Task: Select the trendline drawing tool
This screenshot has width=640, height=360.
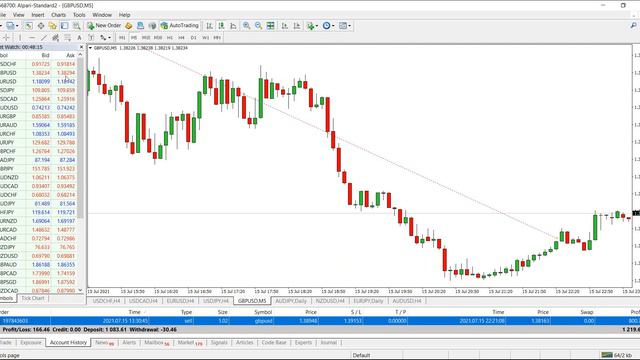Action: [44, 38]
